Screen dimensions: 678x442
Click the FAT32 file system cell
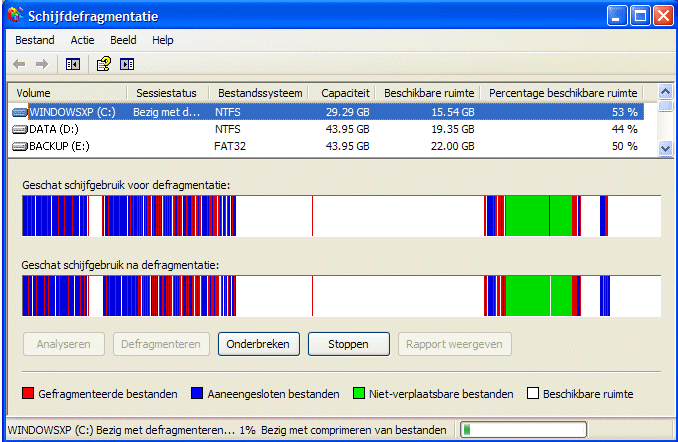[x=230, y=147]
